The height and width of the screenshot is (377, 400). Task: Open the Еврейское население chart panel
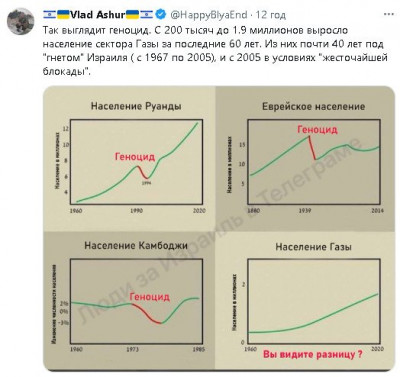[305, 159]
